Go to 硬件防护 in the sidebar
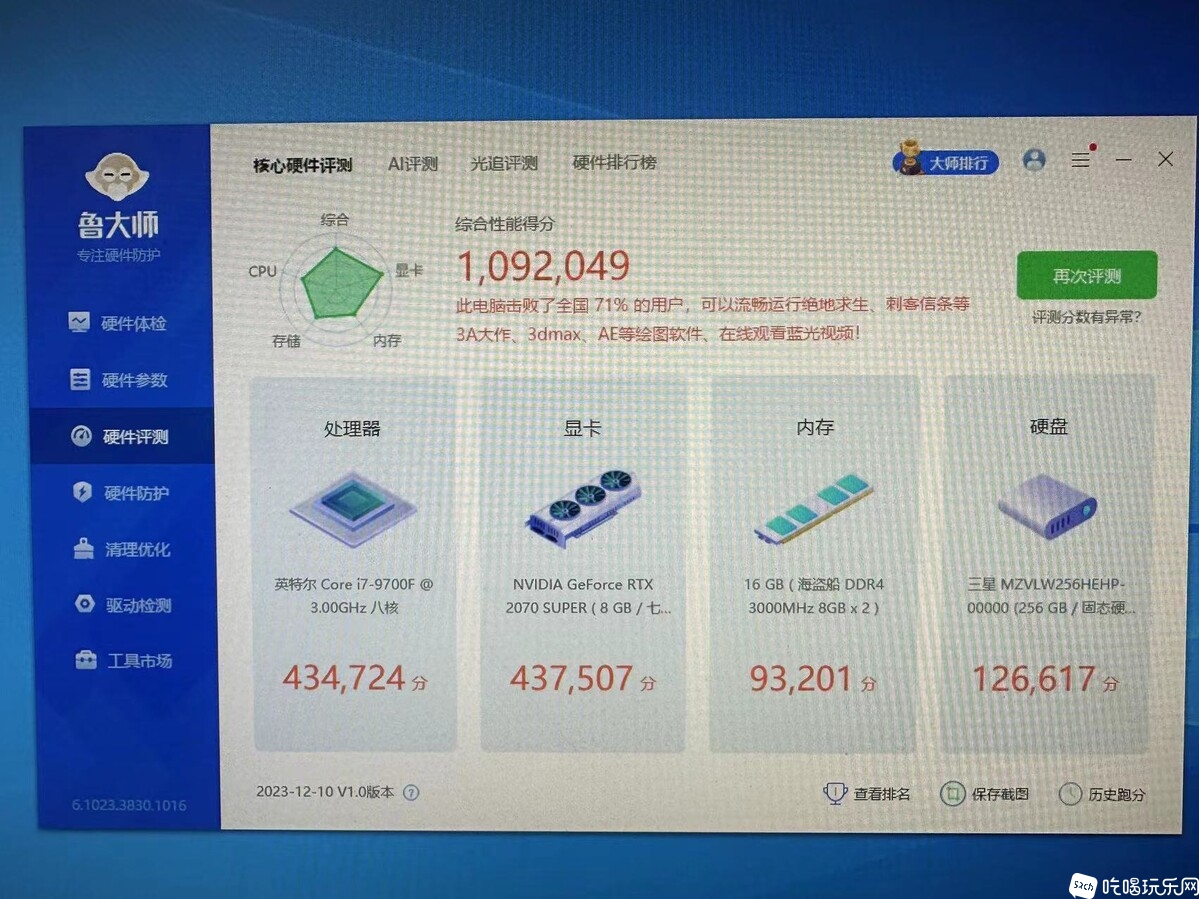The width and height of the screenshot is (1199, 899). coord(120,493)
